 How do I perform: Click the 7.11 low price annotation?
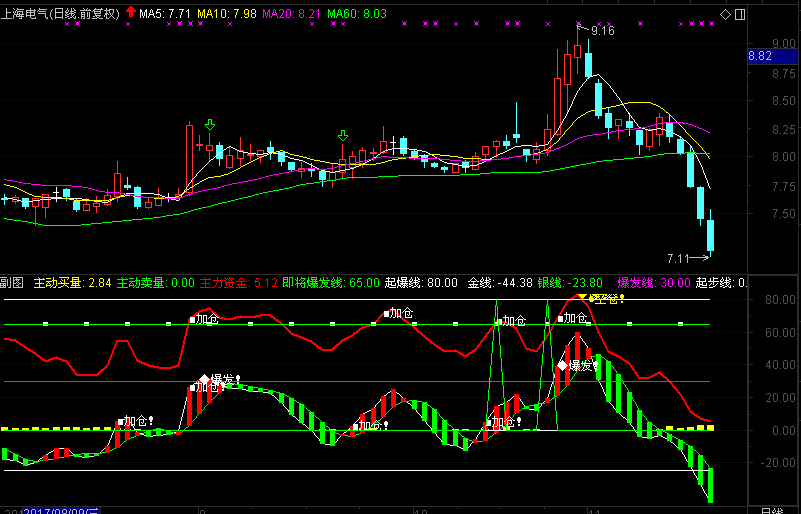point(678,259)
